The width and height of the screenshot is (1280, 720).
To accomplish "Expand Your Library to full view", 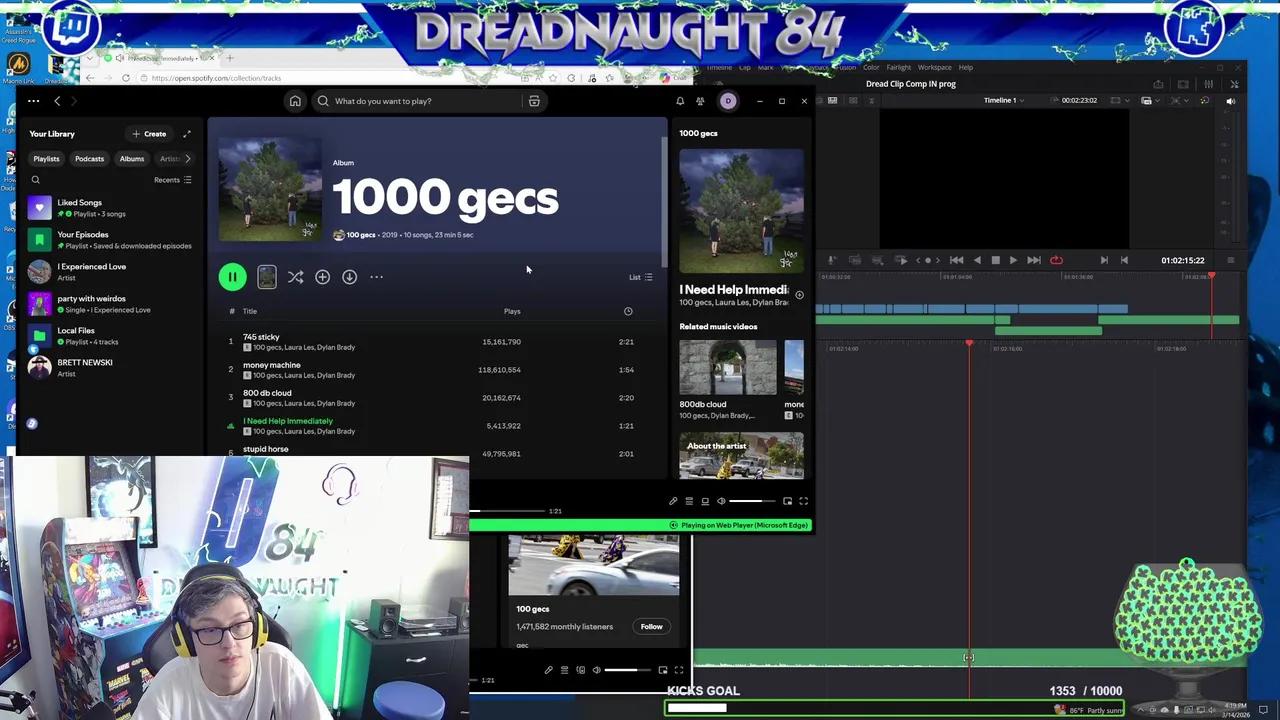I will [x=186, y=134].
